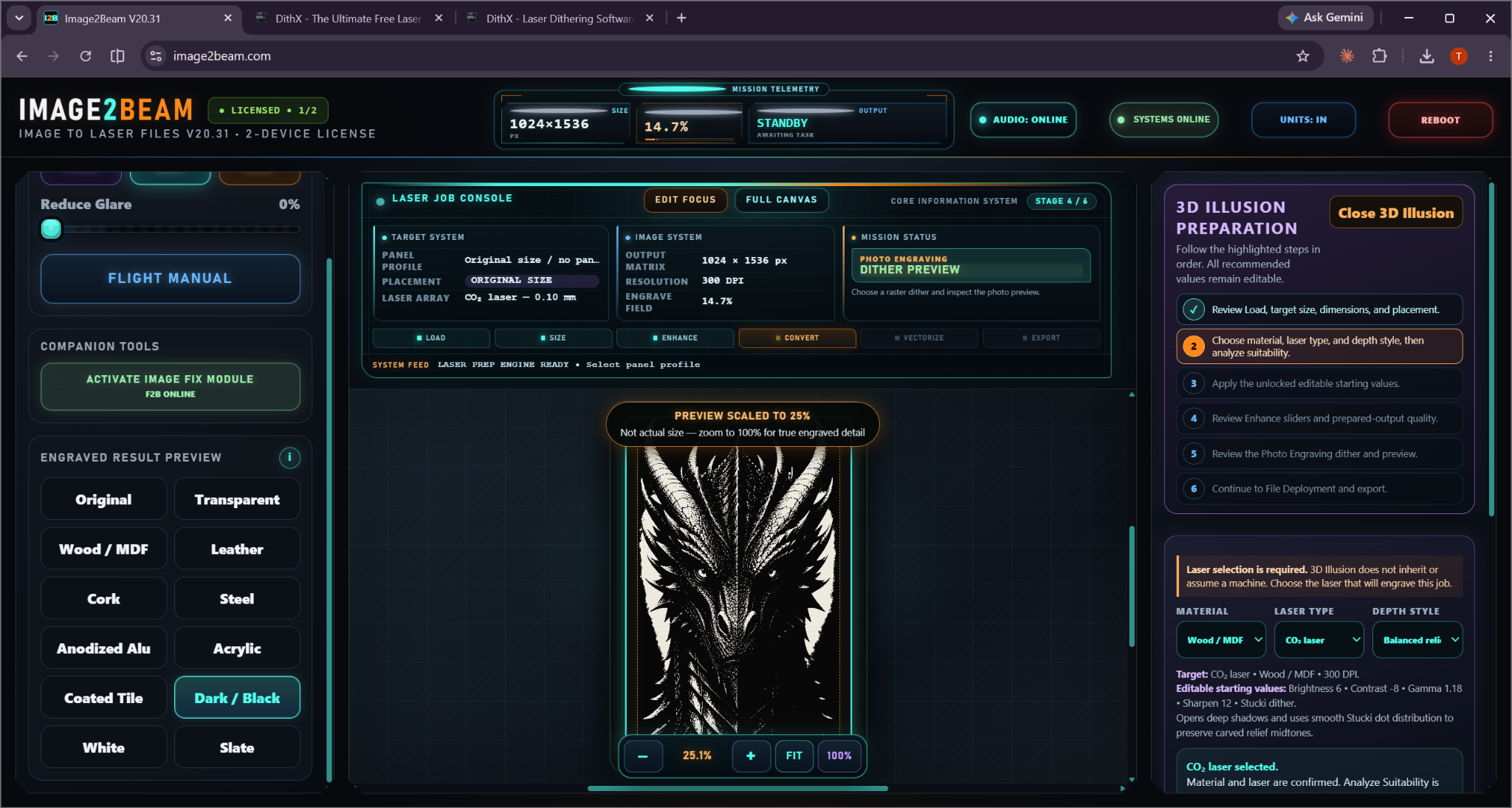This screenshot has height=808, width=1512.
Task: Open the Laser Type dropdown showing CO₂ laser
Action: coord(1319,640)
